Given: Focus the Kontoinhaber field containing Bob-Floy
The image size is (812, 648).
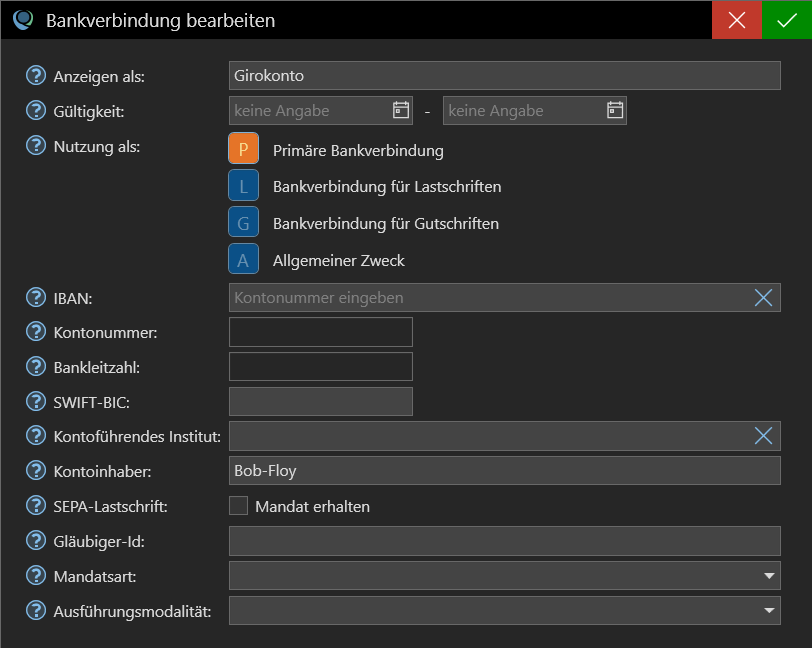Looking at the screenshot, I should point(505,470).
